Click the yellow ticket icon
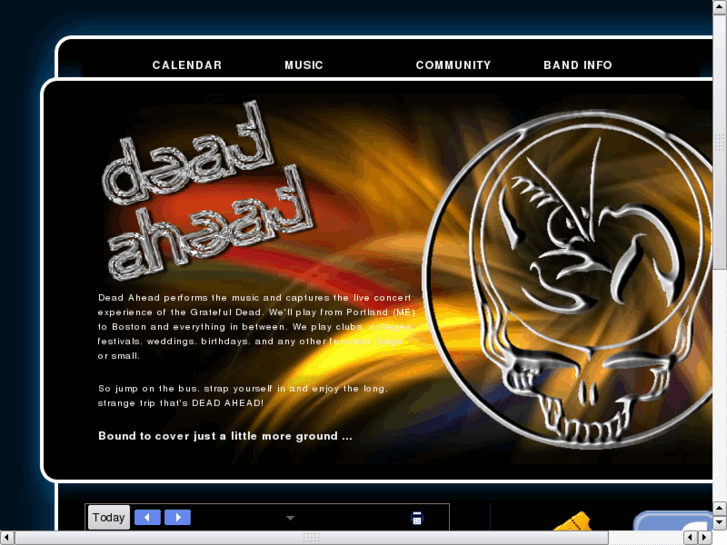 click(x=573, y=521)
